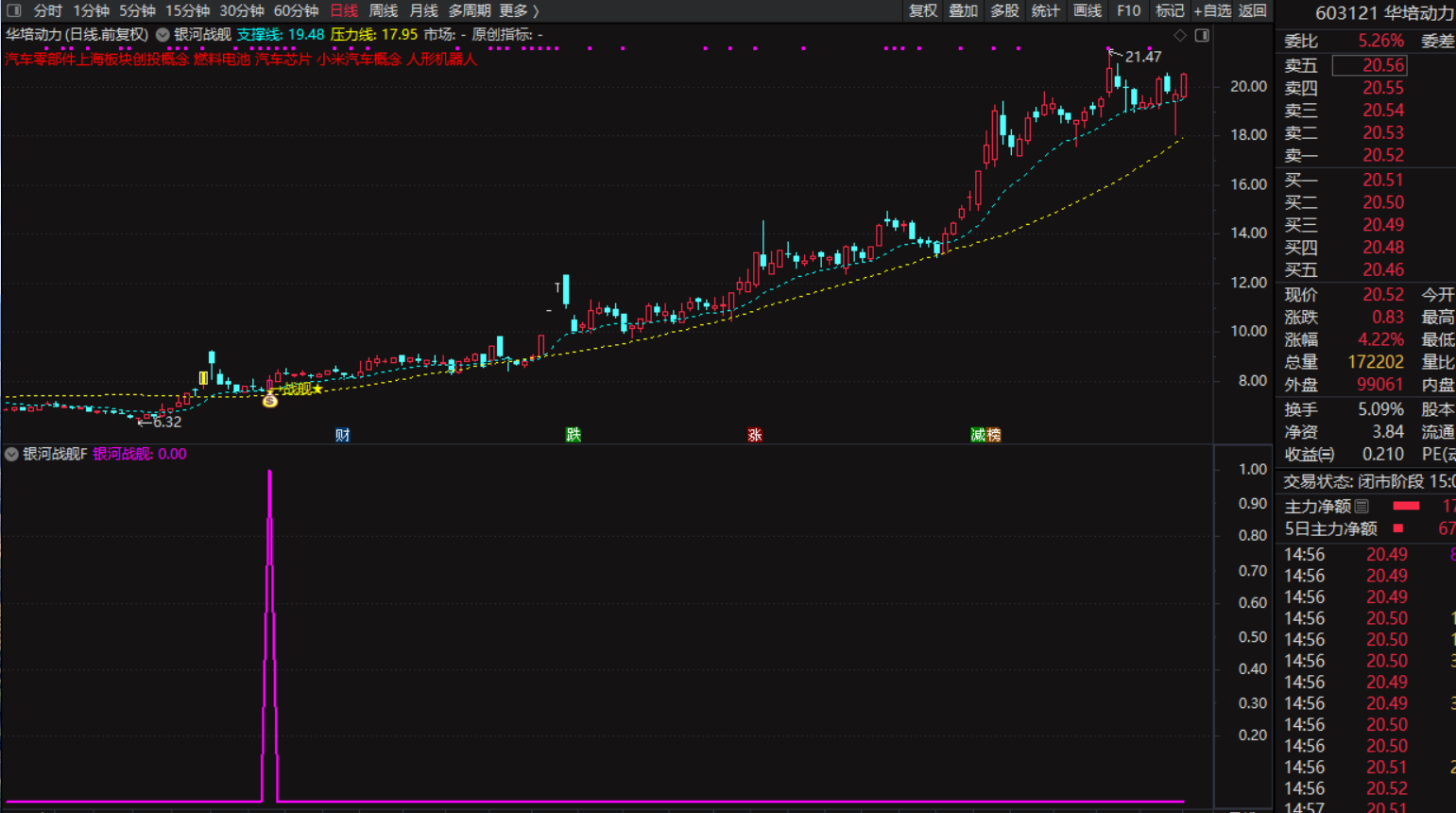Click the red 主力净额 bar

pos(1406,507)
